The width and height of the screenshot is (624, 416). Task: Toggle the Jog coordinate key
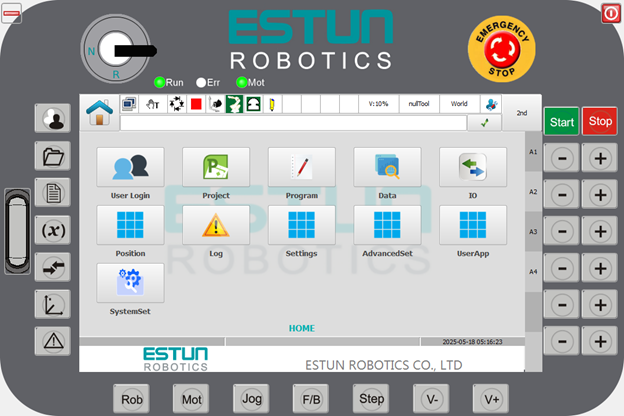pos(252,398)
